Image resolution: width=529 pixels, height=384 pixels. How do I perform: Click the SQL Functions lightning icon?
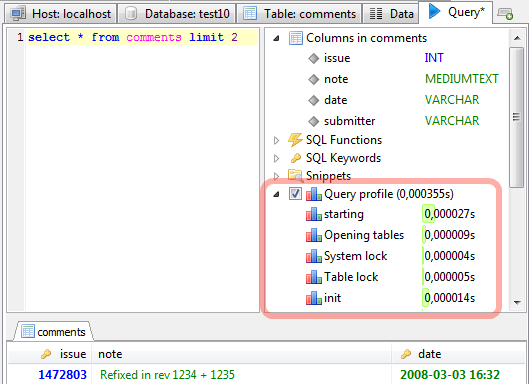click(x=295, y=140)
